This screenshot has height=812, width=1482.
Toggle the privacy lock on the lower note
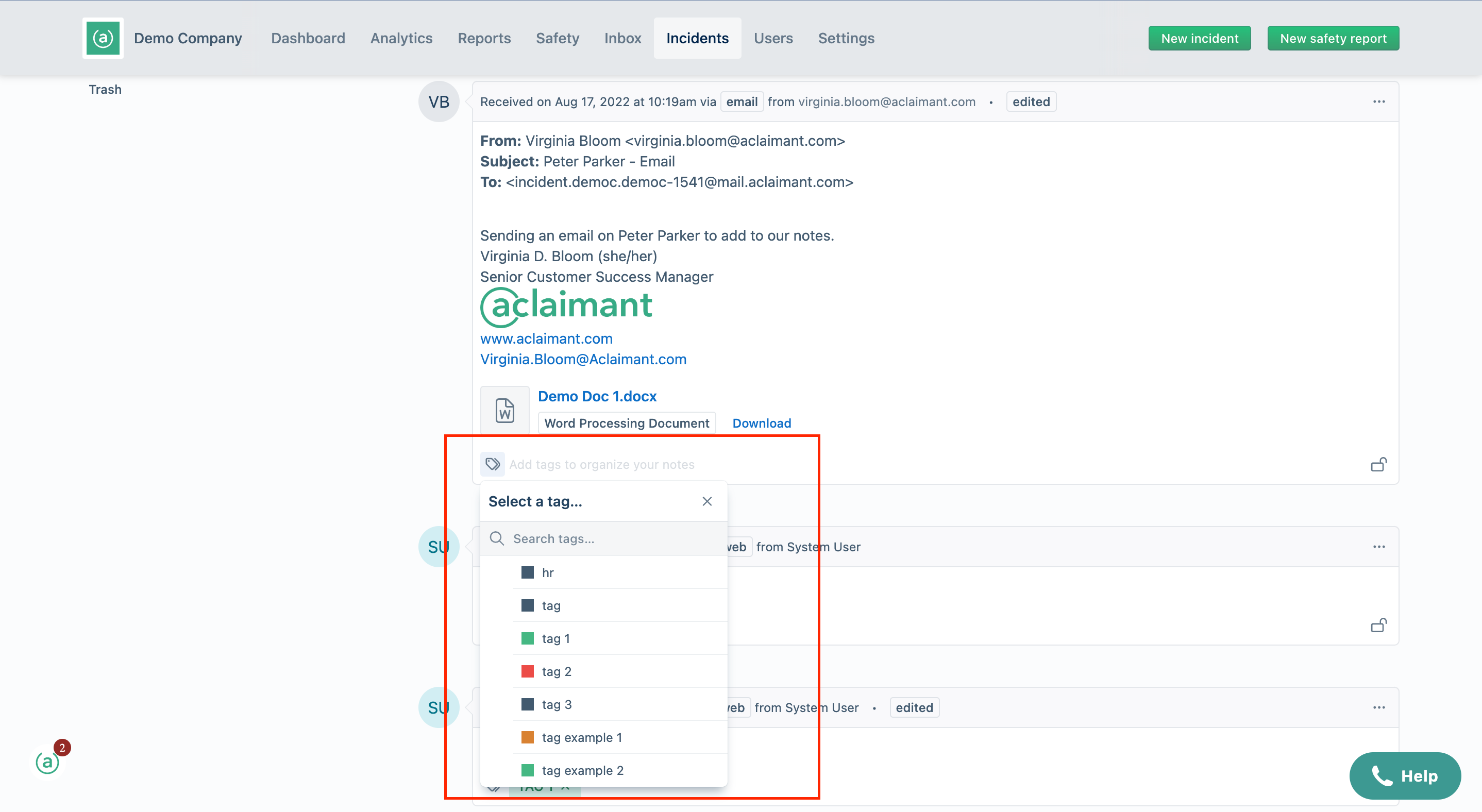tap(1379, 625)
